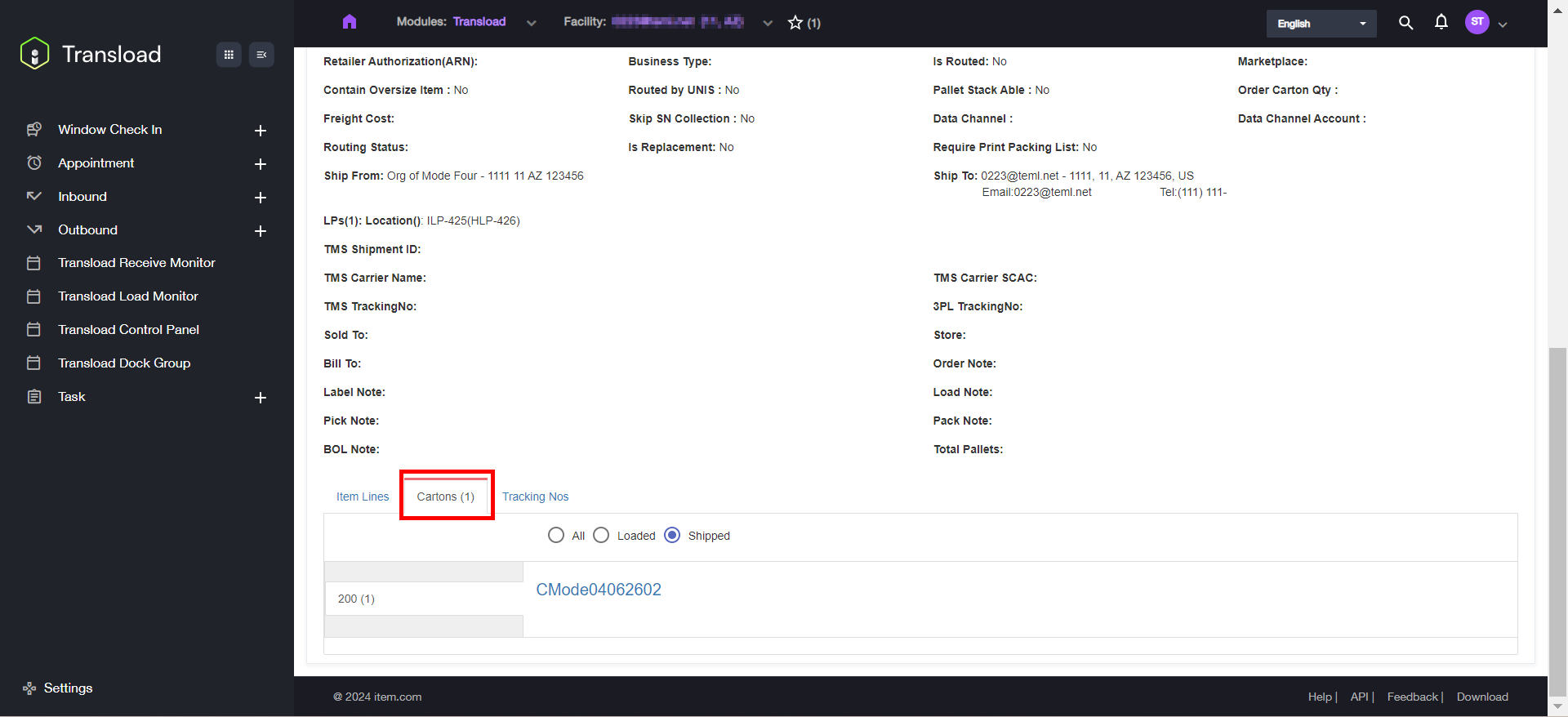Expand the Outbound menu plus sign

pos(261,231)
